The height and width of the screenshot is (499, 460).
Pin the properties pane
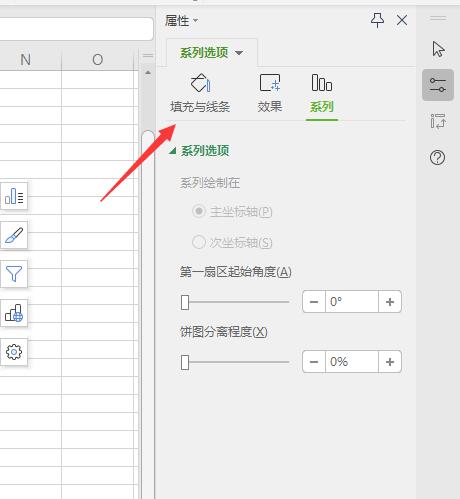click(377, 20)
